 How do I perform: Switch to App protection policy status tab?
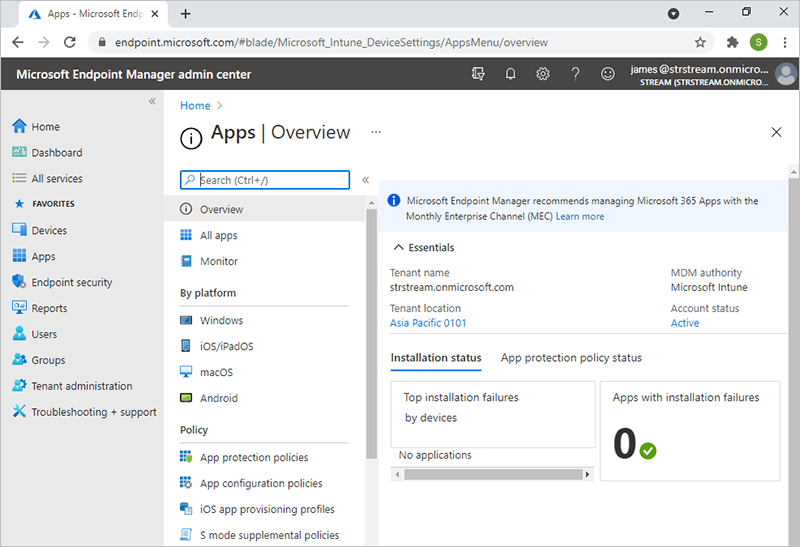click(x=571, y=358)
